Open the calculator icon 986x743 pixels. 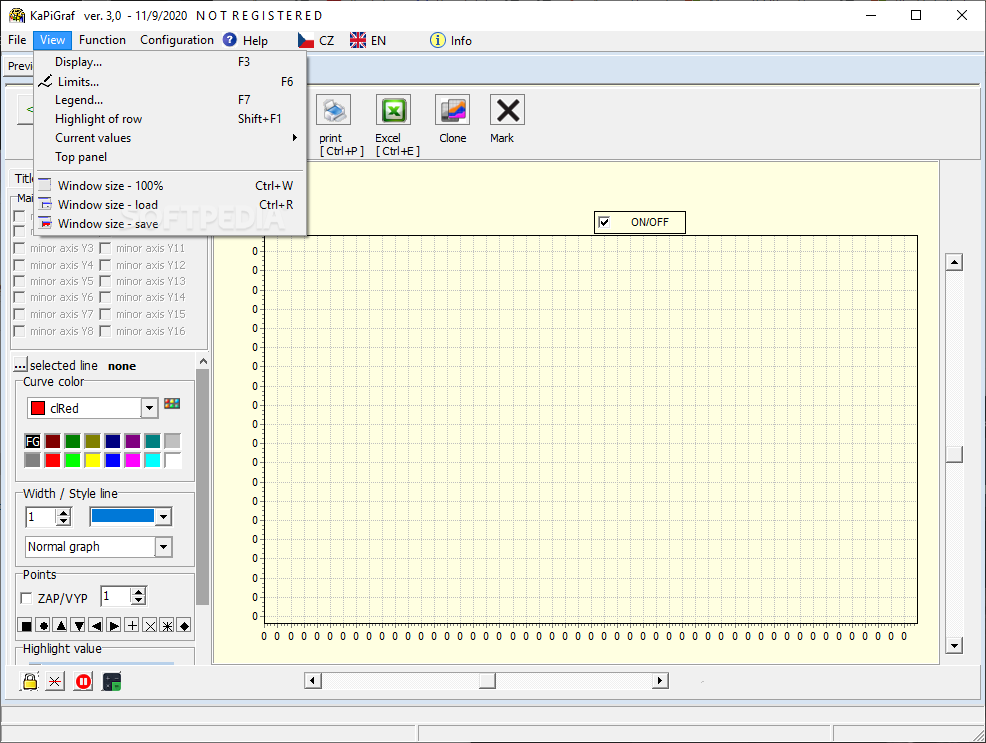[111, 681]
